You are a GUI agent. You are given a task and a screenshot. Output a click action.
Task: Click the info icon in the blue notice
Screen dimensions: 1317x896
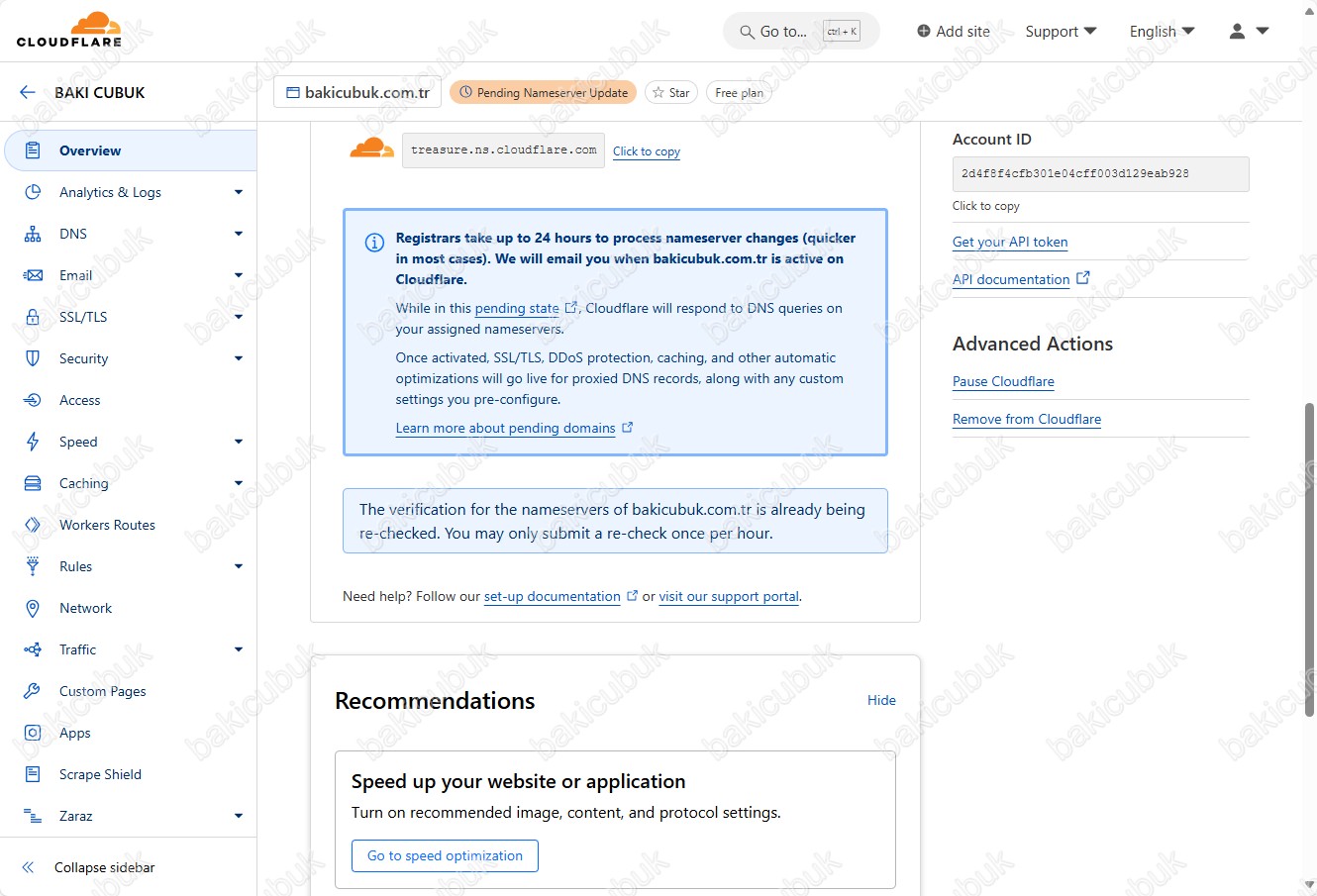(x=374, y=243)
